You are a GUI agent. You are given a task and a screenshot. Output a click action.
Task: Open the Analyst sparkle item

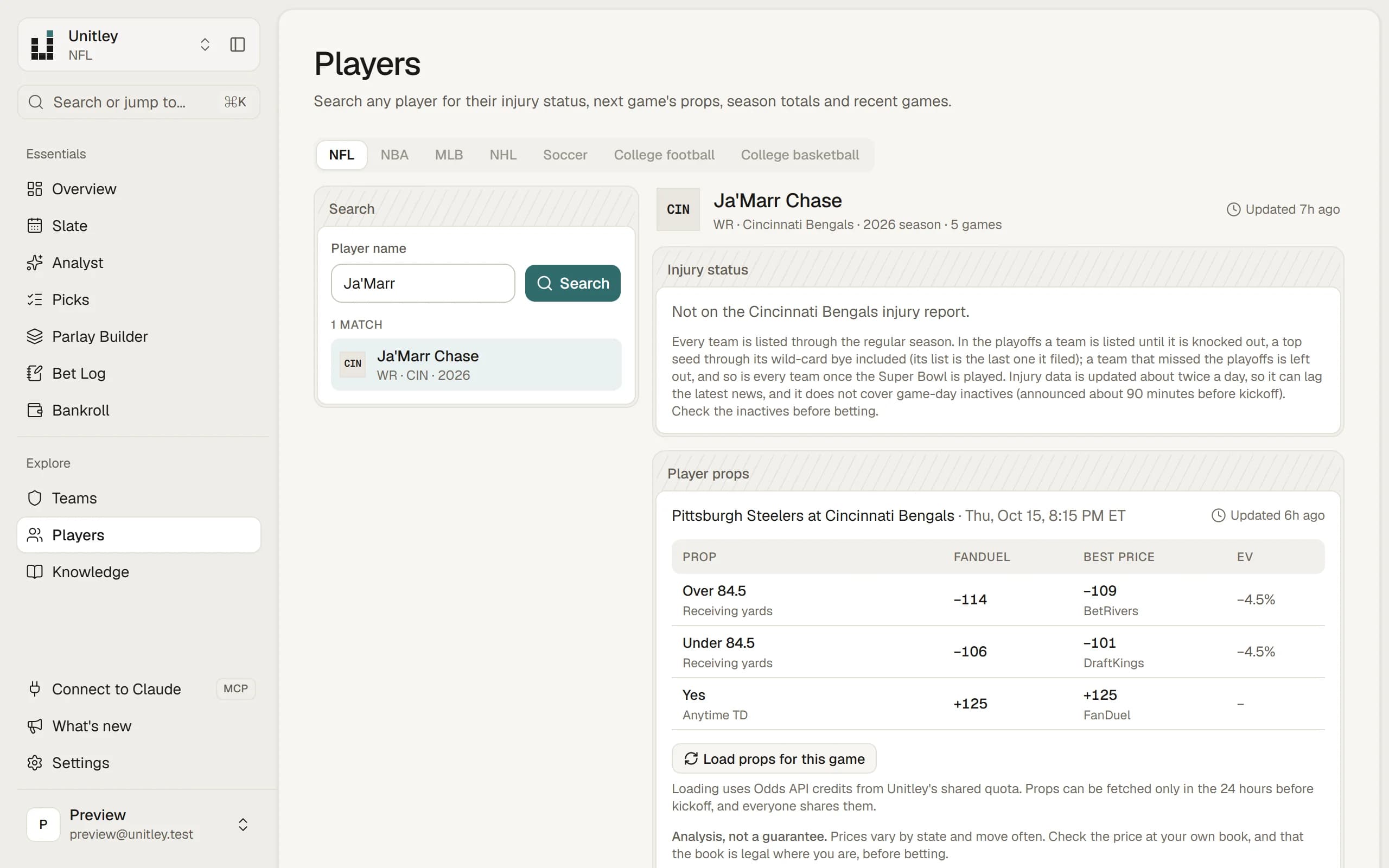point(139,263)
